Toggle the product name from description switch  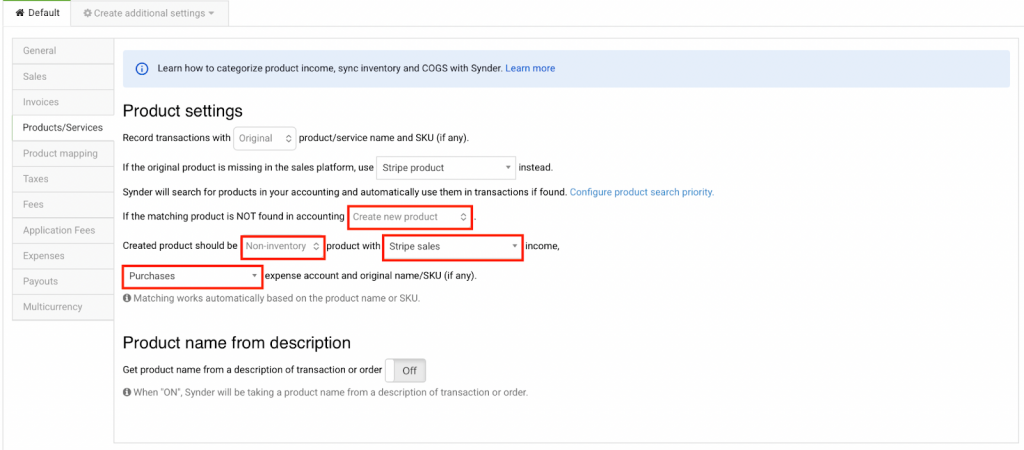(x=406, y=370)
